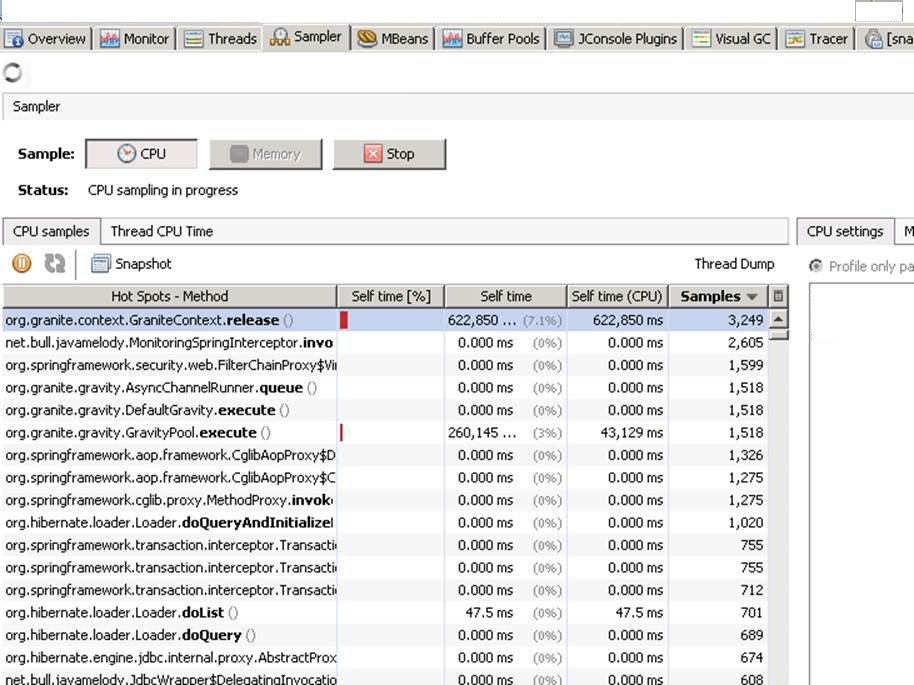Toggle sort direction on Samples column
The height and width of the screenshot is (685, 914).
pyautogui.click(x=718, y=296)
